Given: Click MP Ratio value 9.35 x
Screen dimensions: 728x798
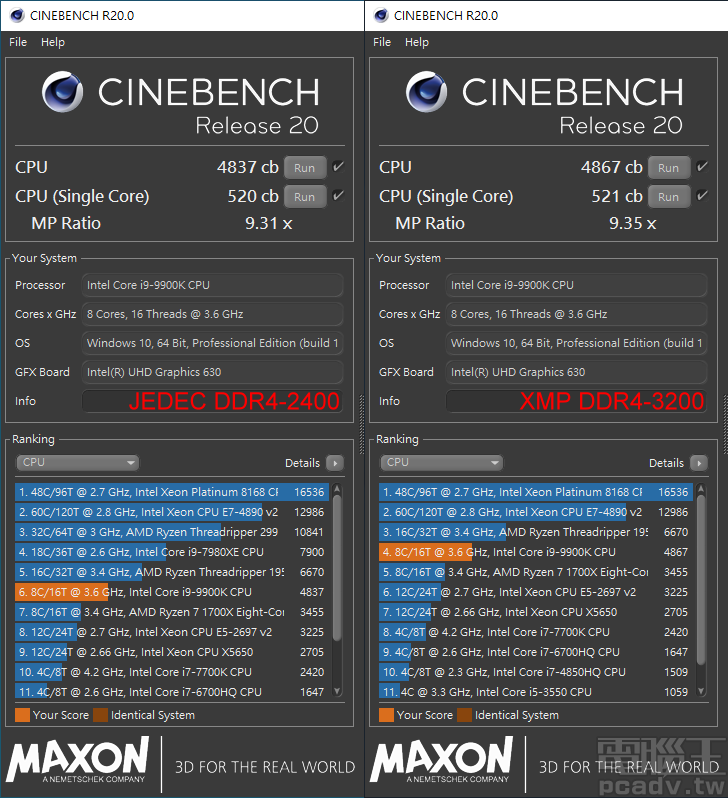Looking at the screenshot, I should coord(633,223).
